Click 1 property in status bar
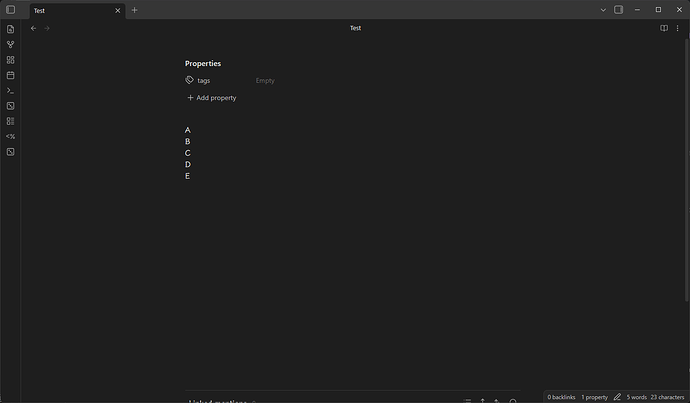This screenshot has width=690, height=403. pos(595,397)
